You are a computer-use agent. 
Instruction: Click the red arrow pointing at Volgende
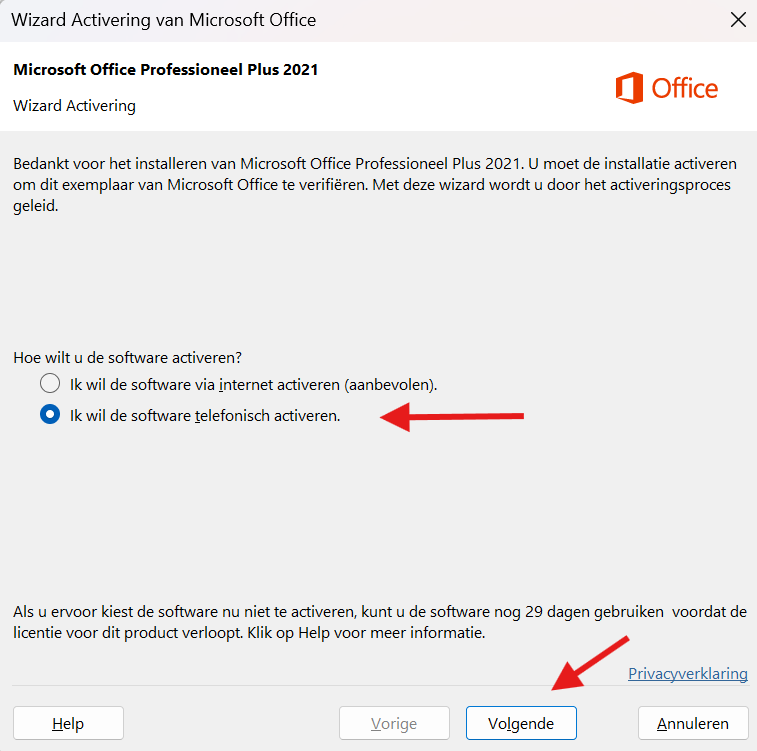[590, 662]
